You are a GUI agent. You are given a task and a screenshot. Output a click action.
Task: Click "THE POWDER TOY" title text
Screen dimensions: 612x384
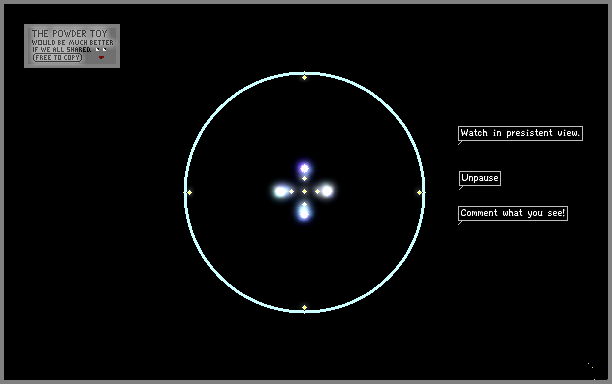tap(69, 34)
